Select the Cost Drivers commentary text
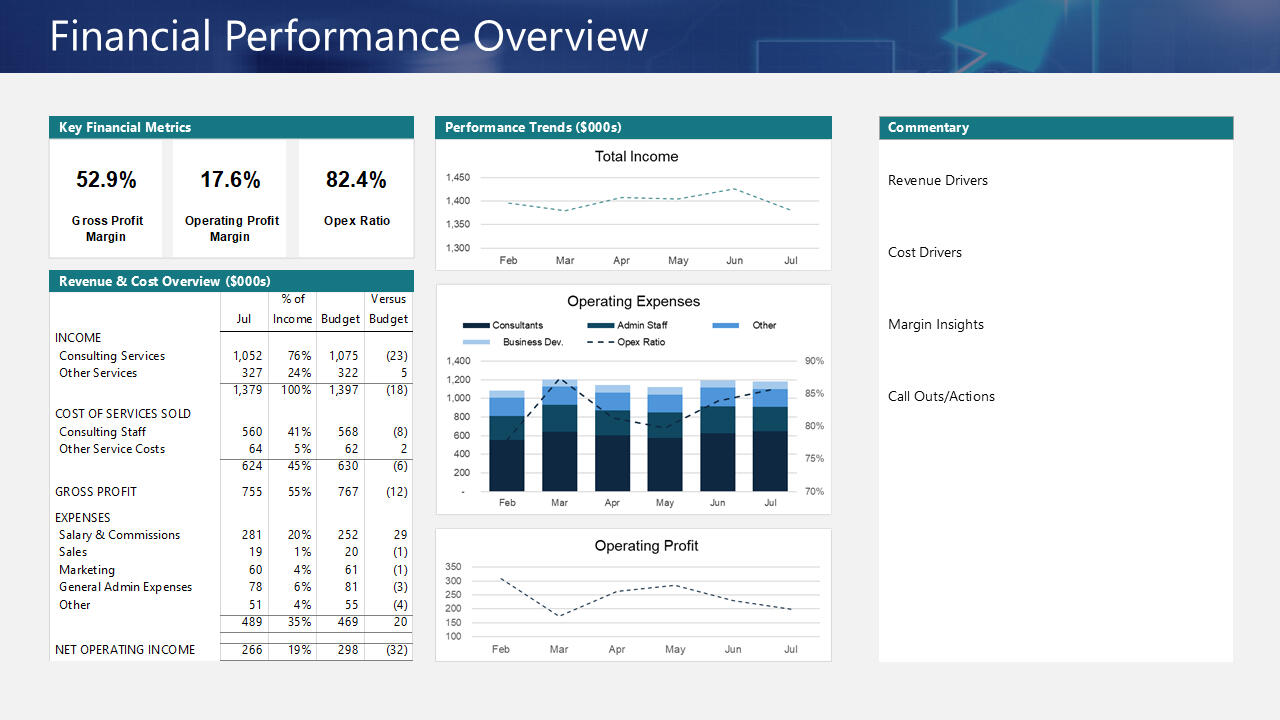 click(924, 252)
